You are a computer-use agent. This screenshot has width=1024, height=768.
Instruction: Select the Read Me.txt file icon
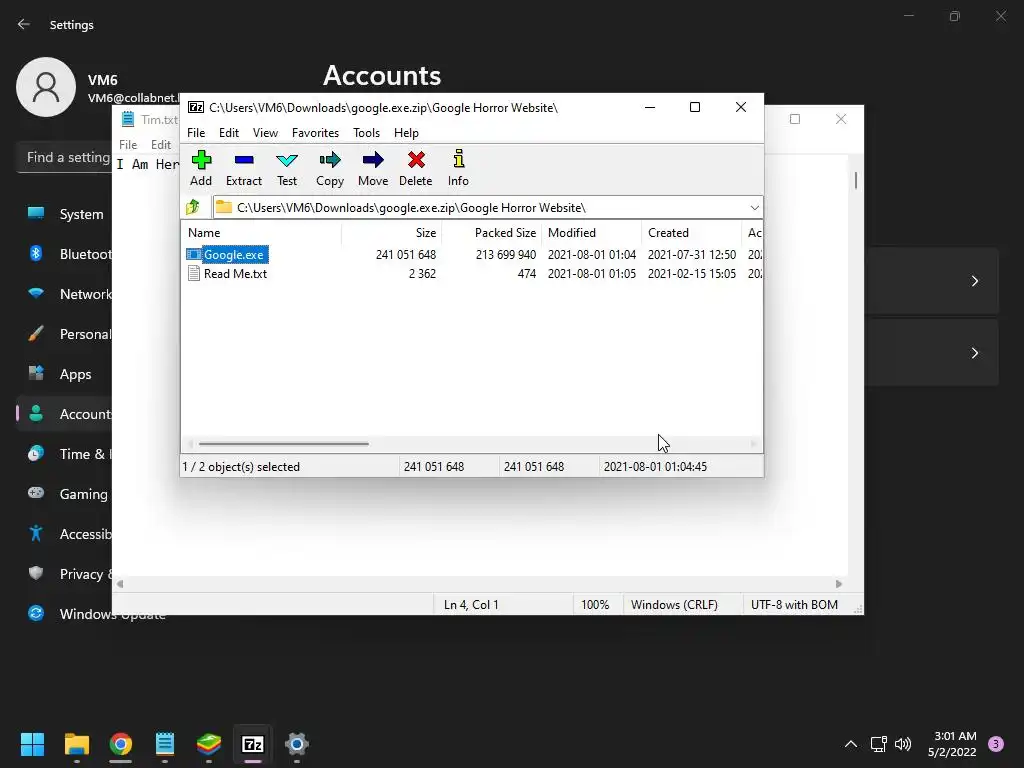(194, 274)
